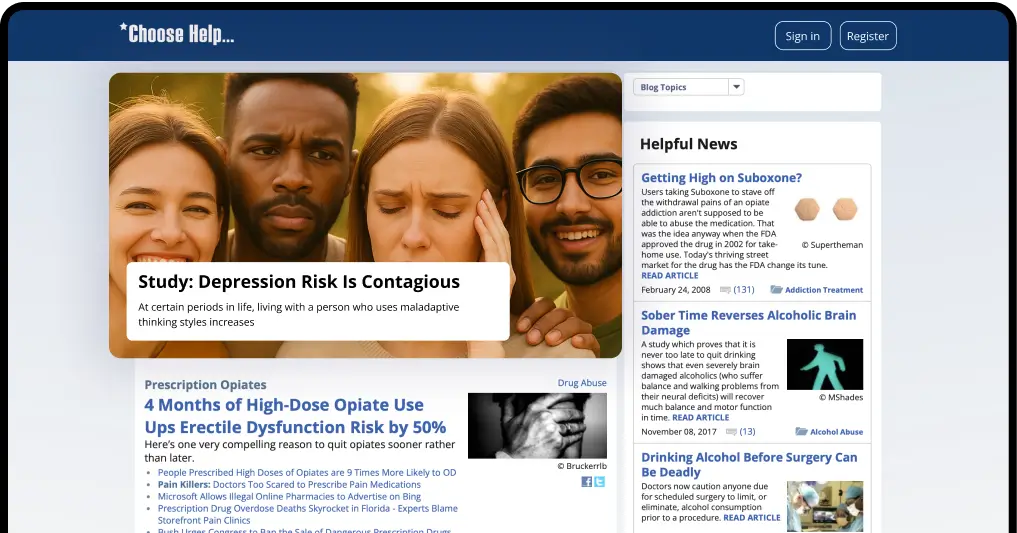Click the Alcohol Abuse folder icon

(801, 432)
